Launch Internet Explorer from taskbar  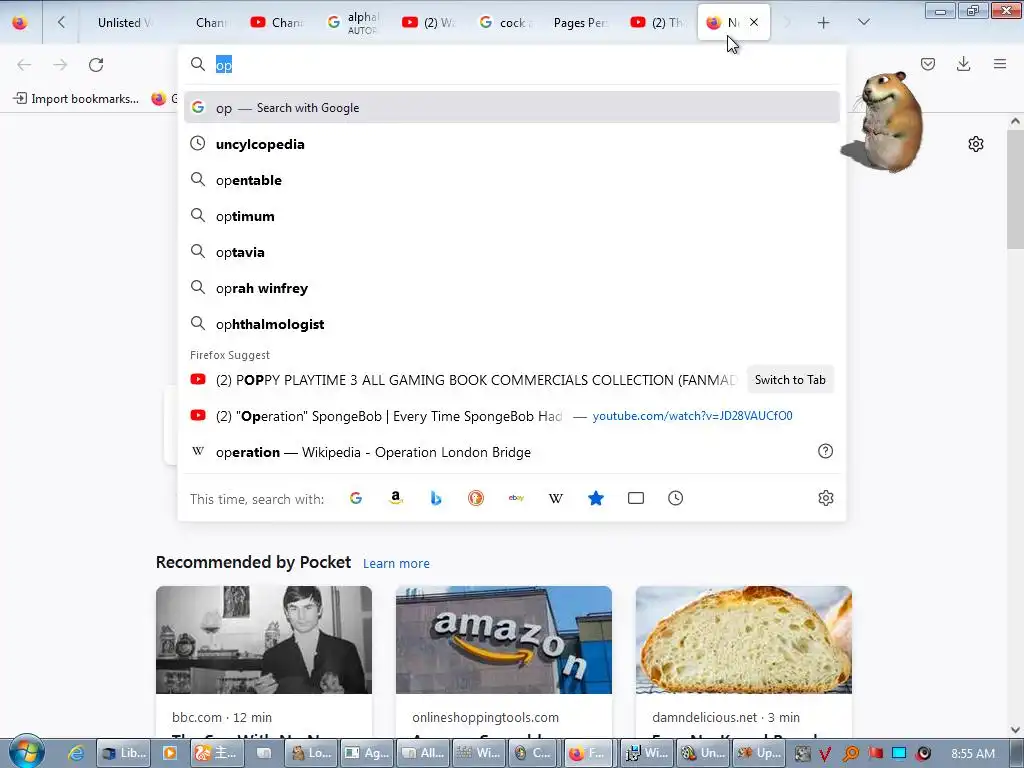tap(76, 753)
